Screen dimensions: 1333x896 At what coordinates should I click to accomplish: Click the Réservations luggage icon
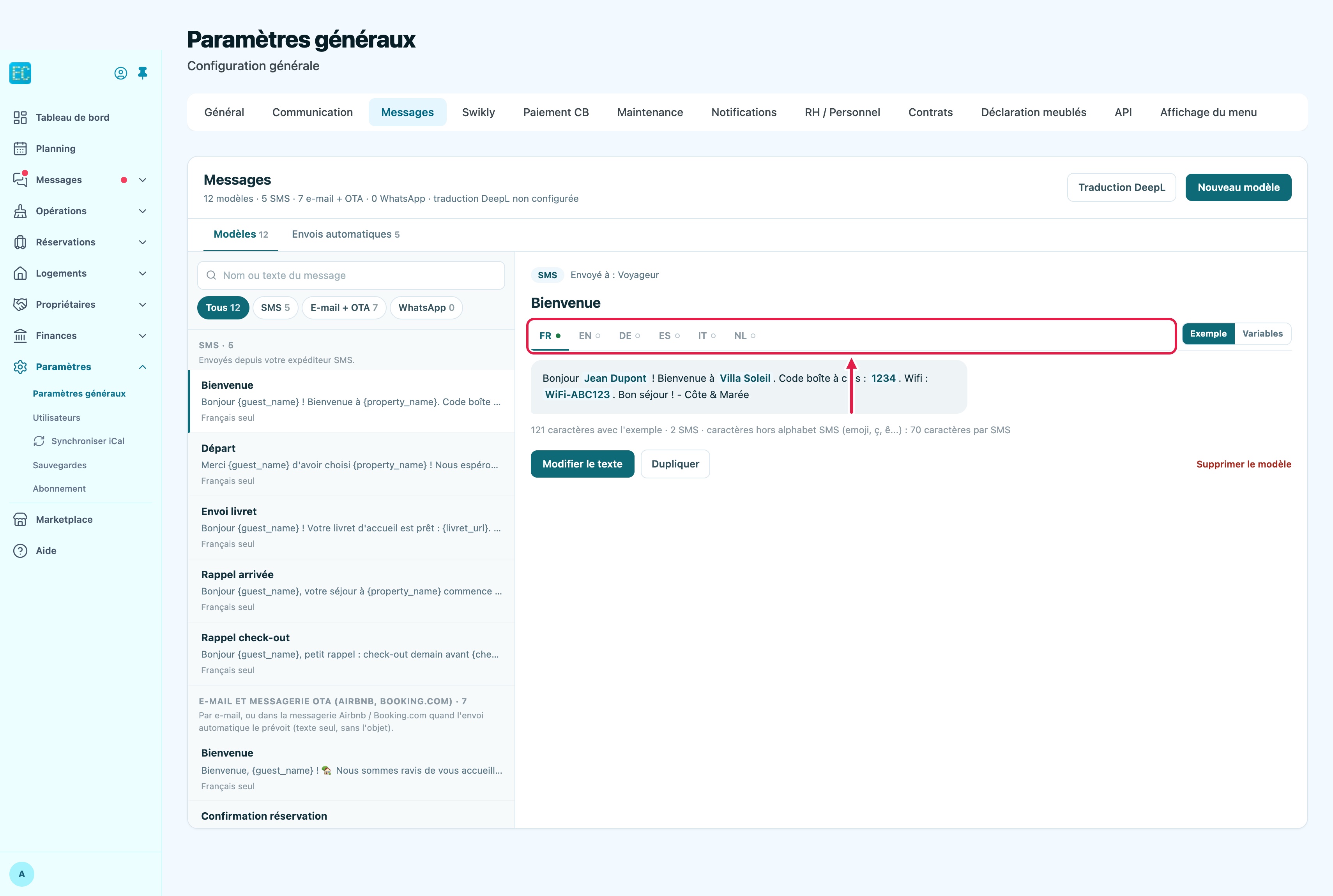pos(20,242)
